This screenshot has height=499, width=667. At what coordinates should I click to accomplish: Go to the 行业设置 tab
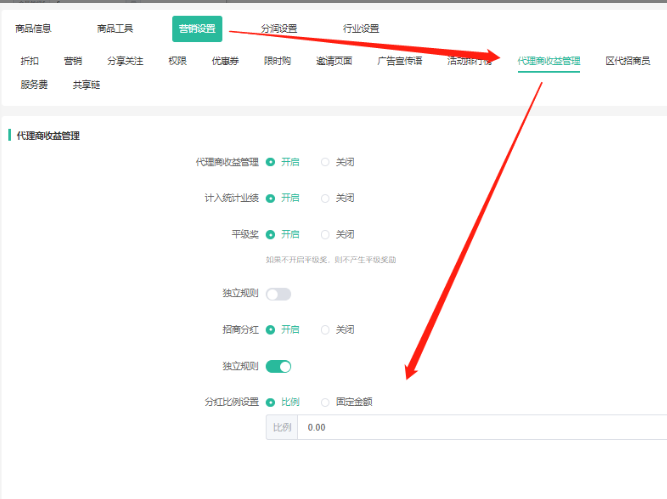[x=361, y=29]
